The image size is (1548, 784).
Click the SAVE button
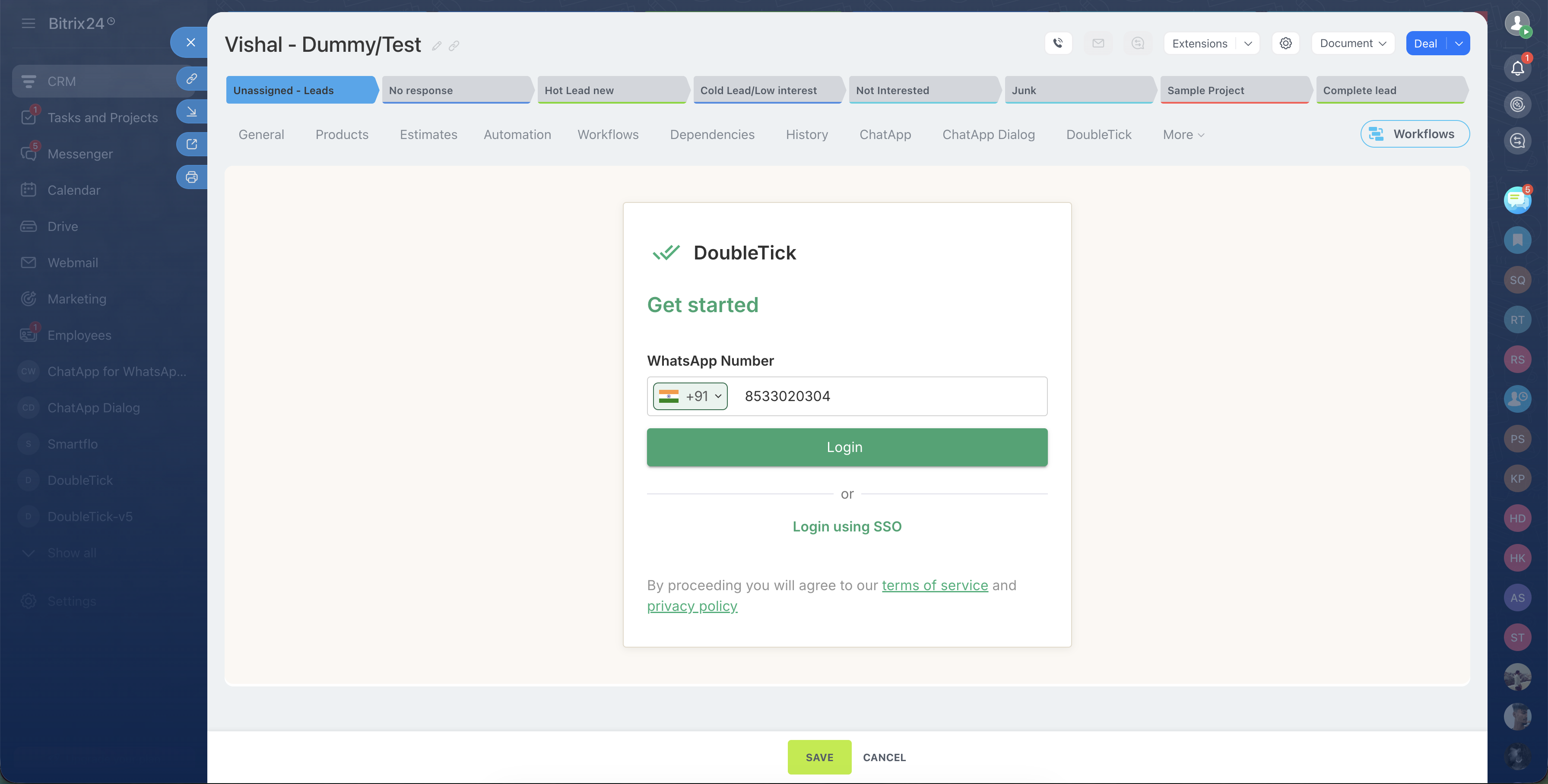[x=819, y=757]
